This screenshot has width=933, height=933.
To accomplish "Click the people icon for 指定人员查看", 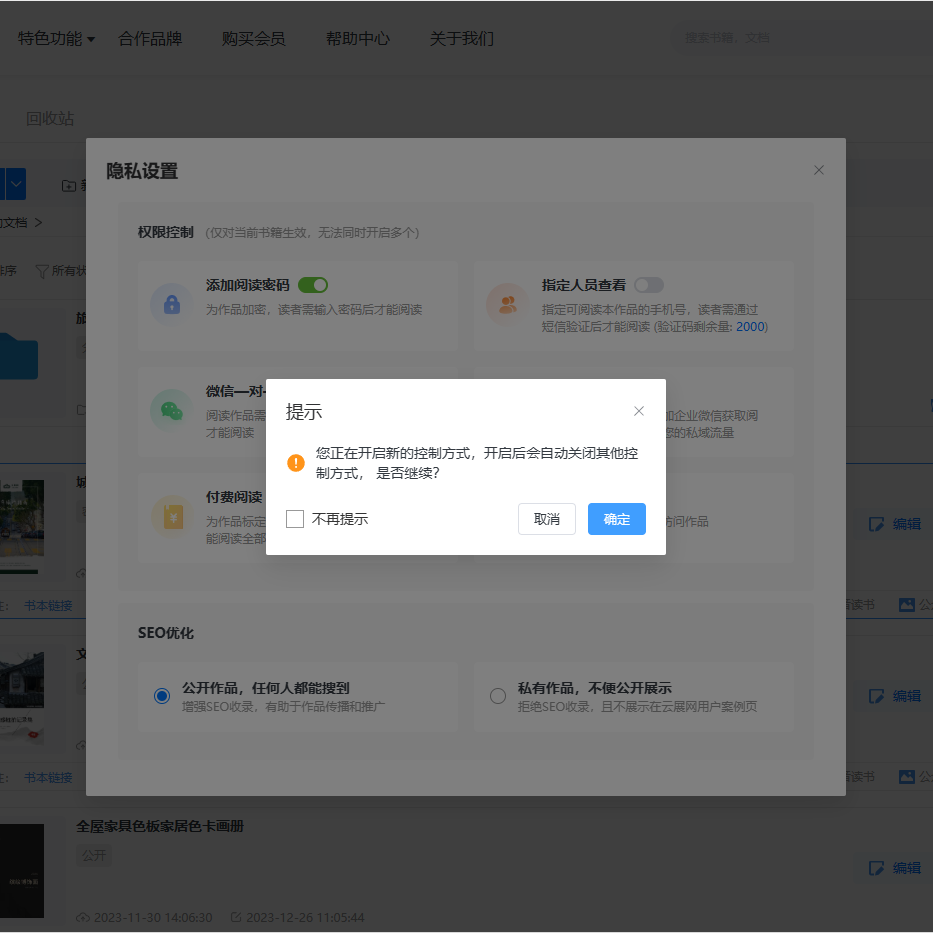I will point(507,305).
